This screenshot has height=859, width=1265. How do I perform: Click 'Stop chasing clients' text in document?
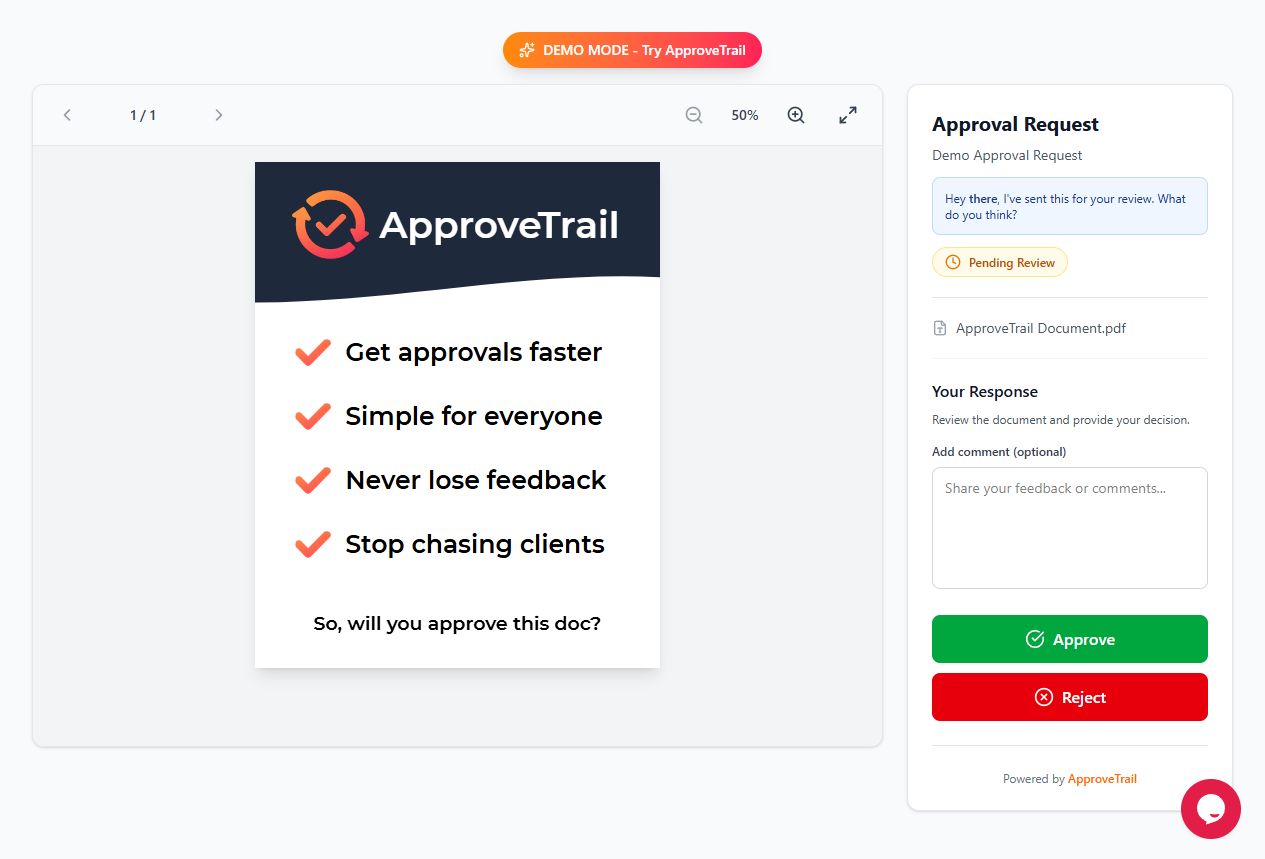[x=474, y=544]
